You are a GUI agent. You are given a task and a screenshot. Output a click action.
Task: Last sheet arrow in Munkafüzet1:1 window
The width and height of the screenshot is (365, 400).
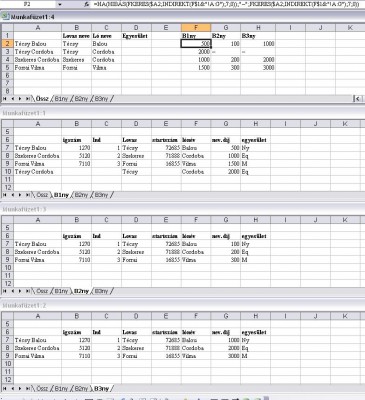point(27,195)
